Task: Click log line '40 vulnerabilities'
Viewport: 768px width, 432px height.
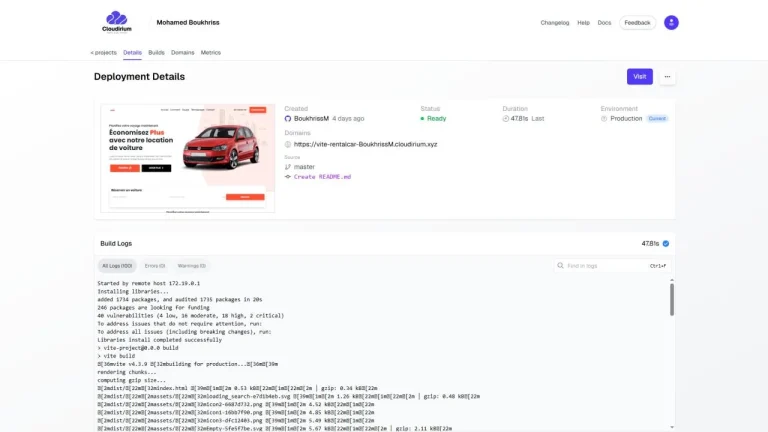Action: coord(191,316)
